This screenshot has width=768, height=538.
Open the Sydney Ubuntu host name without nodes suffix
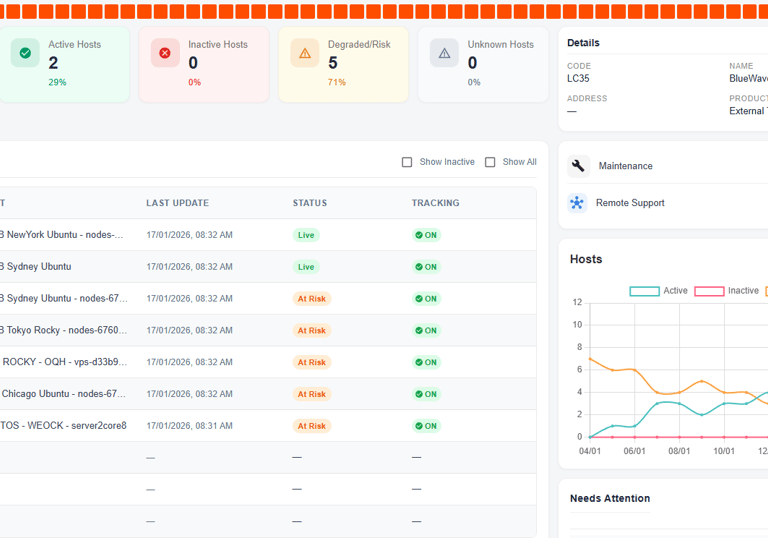point(35,267)
